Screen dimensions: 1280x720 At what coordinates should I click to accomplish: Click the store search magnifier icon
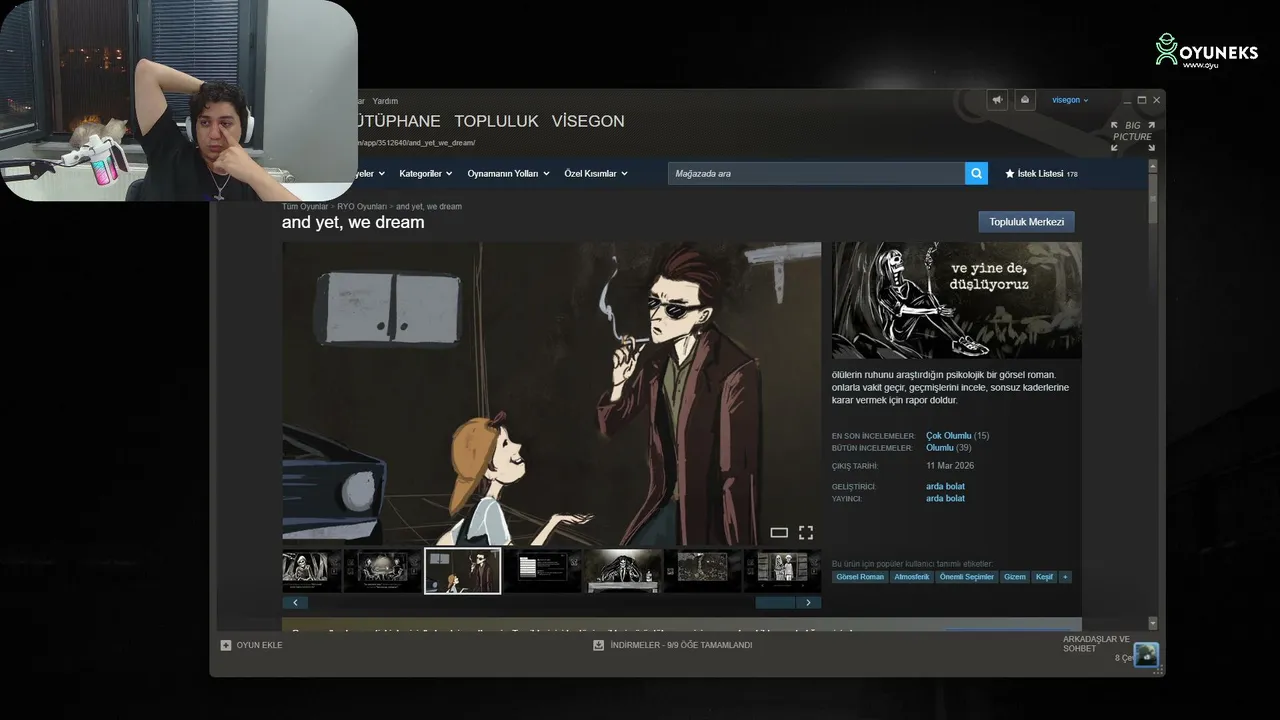tap(976, 173)
